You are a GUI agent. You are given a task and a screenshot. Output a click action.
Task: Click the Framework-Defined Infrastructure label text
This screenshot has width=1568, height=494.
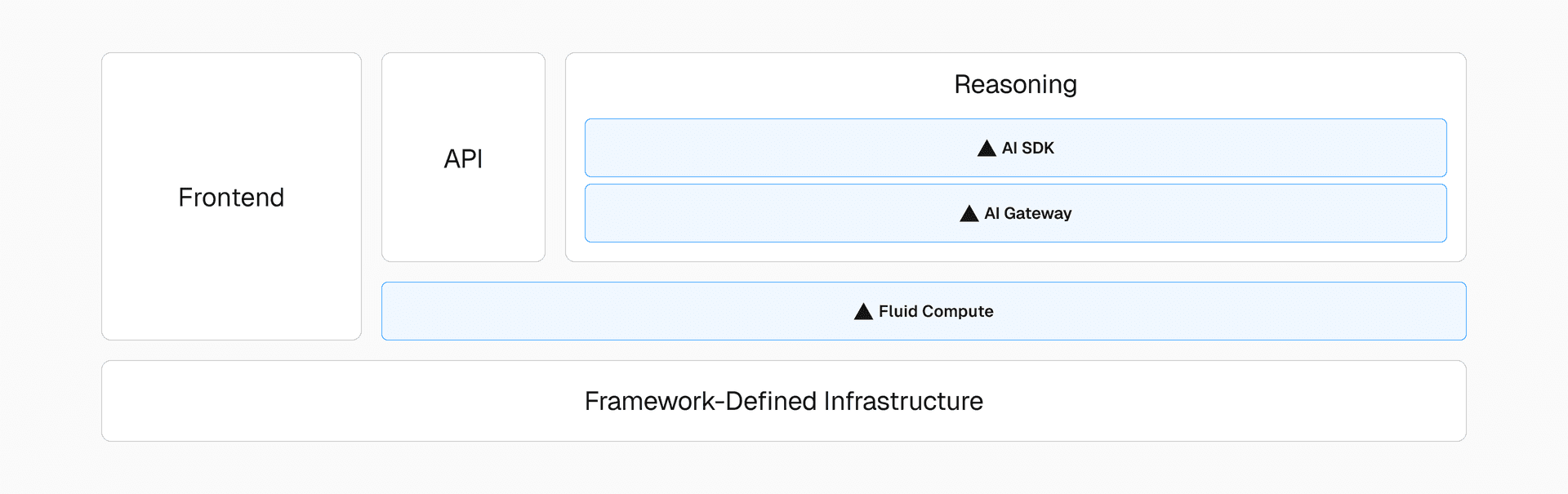coord(784,401)
